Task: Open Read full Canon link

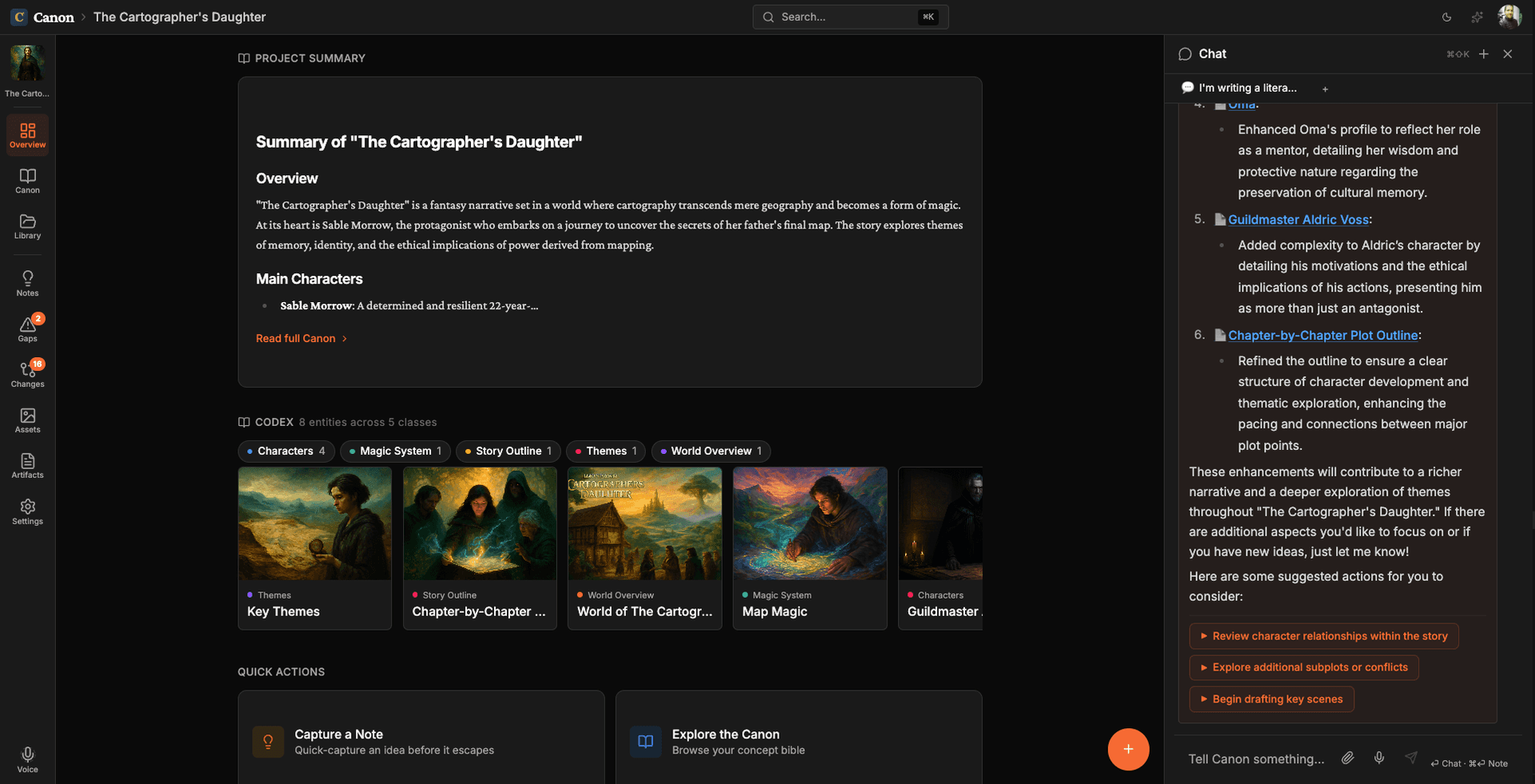Action: tap(301, 338)
